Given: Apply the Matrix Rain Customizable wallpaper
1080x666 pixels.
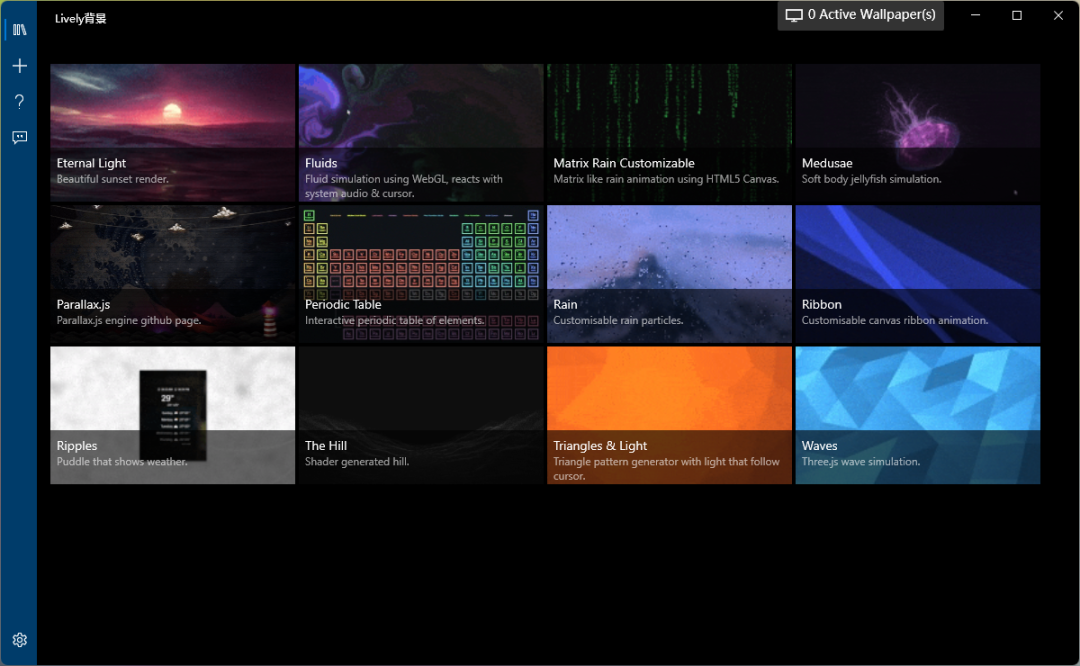Looking at the screenshot, I should [x=669, y=132].
